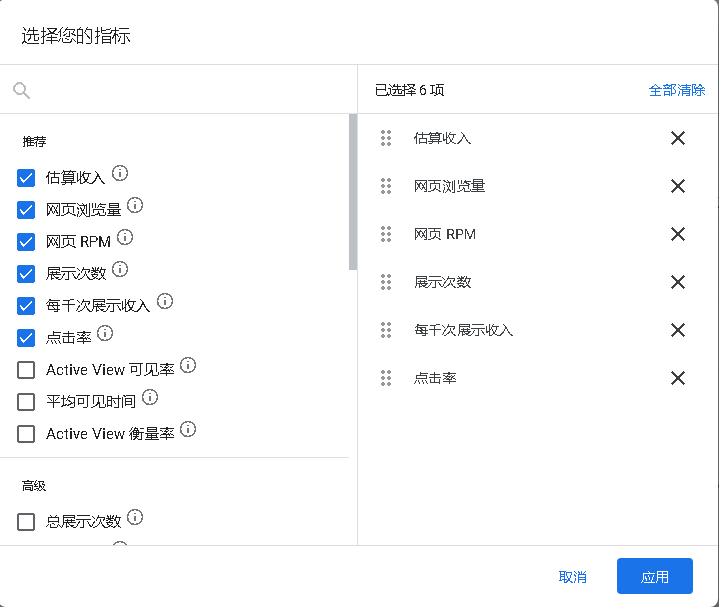
Task: Tick the 总展示次数 checkbox
Action: pyautogui.click(x=26, y=522)
